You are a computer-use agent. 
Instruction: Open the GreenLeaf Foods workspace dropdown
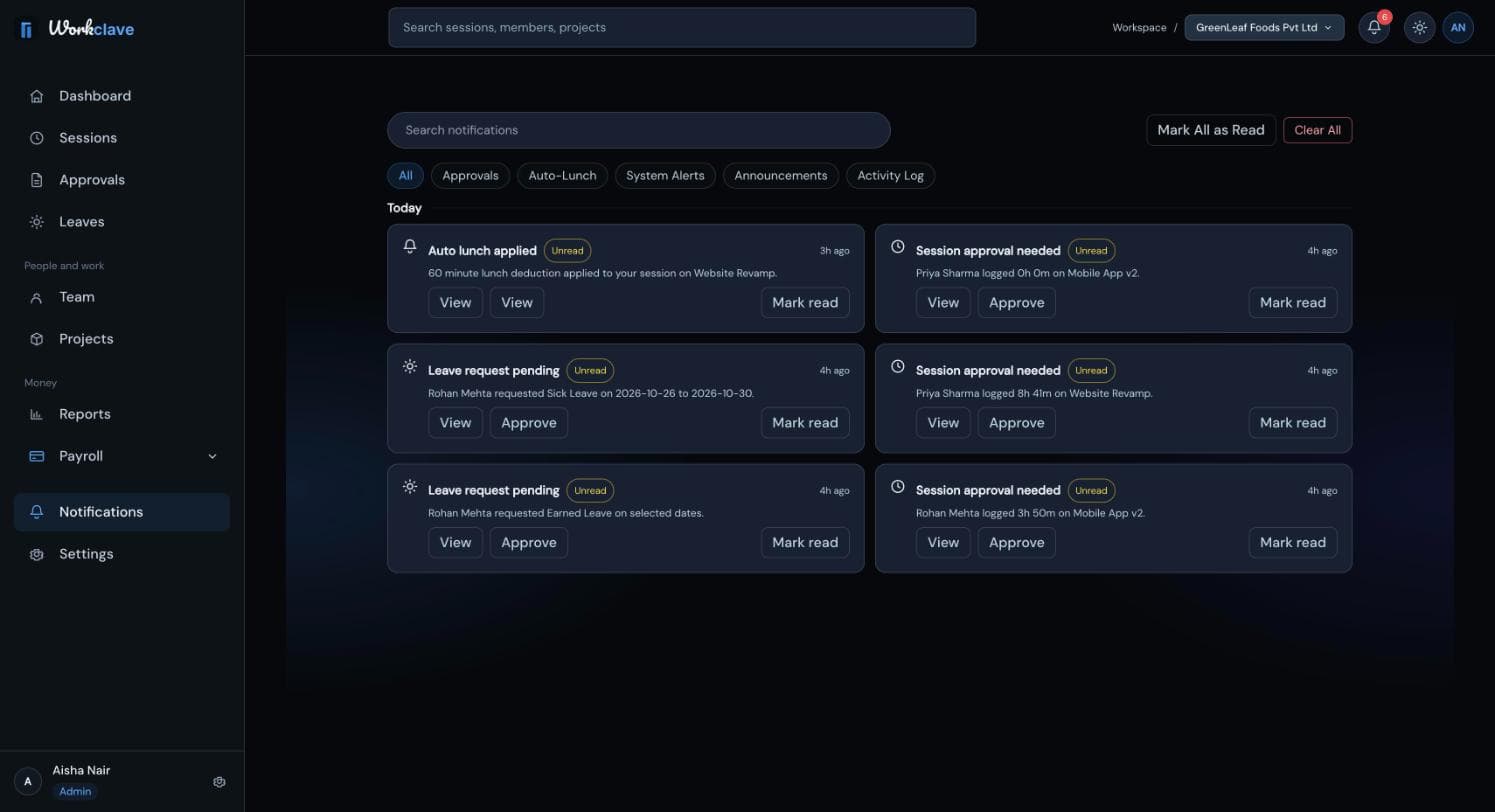point(1264,28)
